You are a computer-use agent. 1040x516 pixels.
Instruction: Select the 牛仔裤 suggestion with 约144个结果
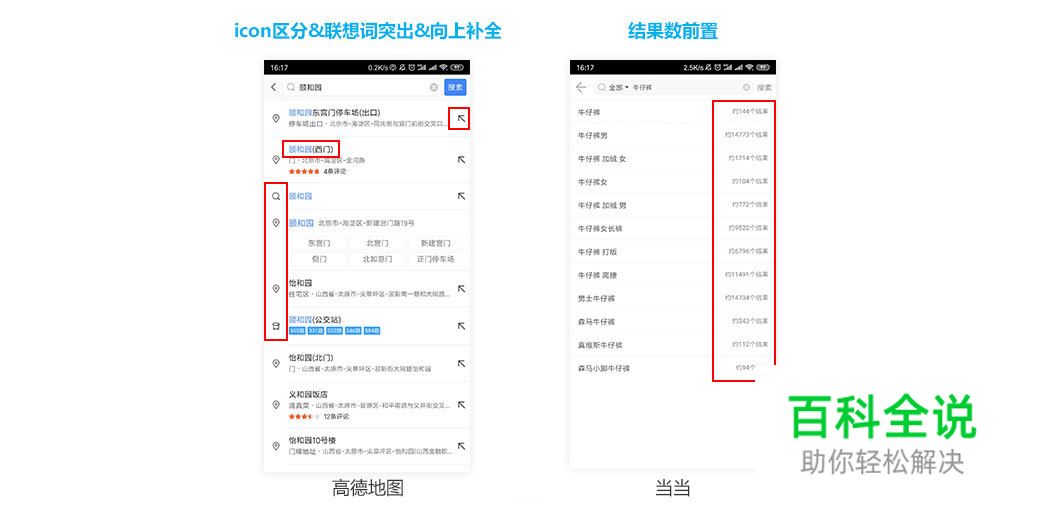click(673, 112)
